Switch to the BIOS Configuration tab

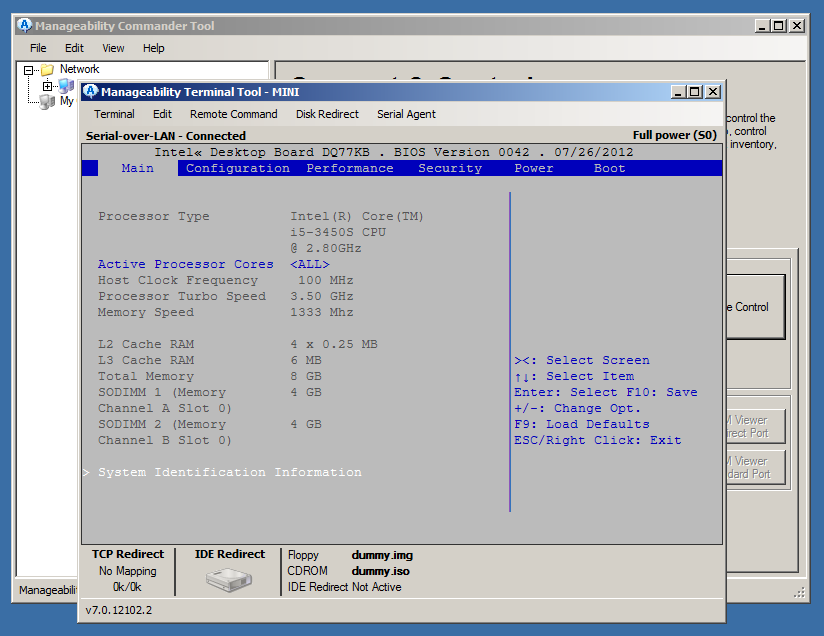(x=238, y=168)
